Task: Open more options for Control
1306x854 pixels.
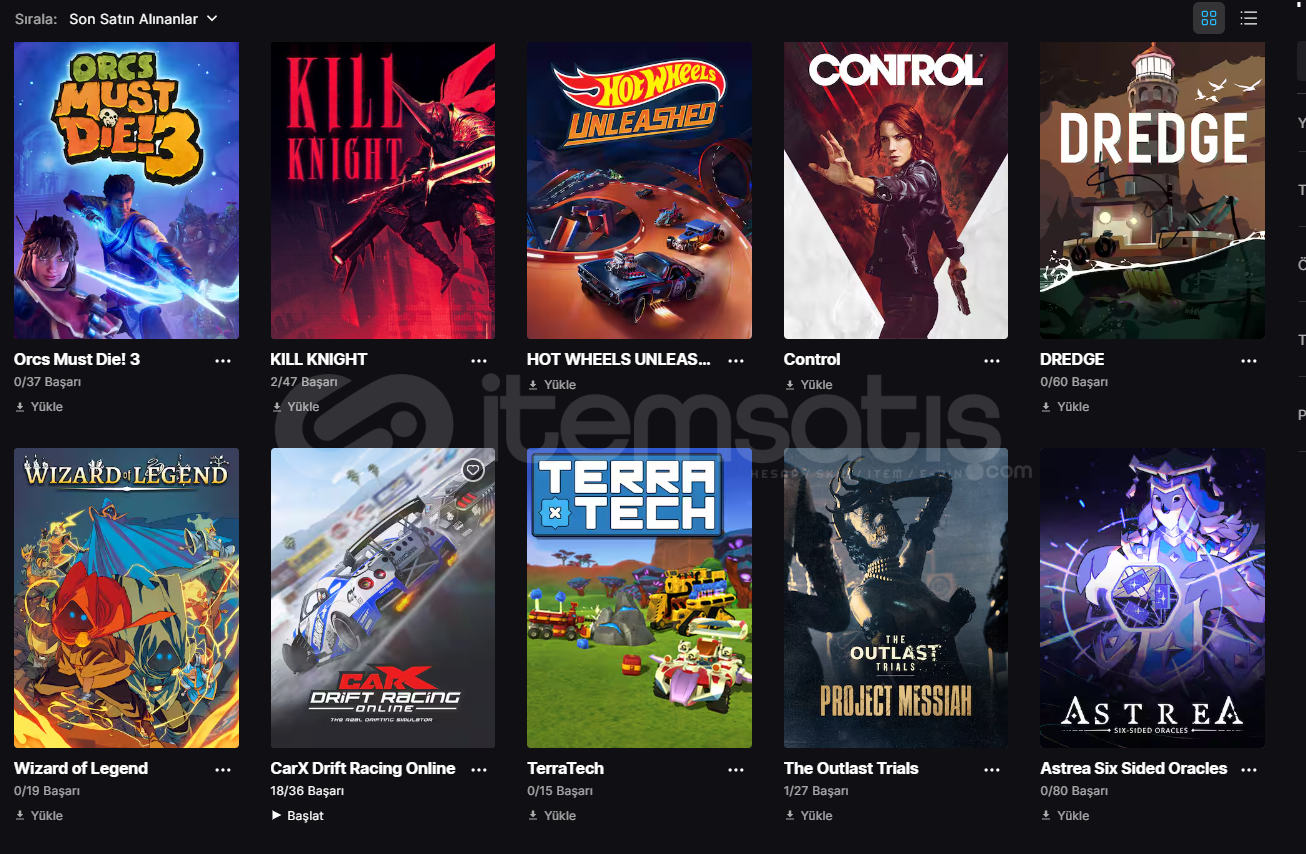Action: click(992, 361)
